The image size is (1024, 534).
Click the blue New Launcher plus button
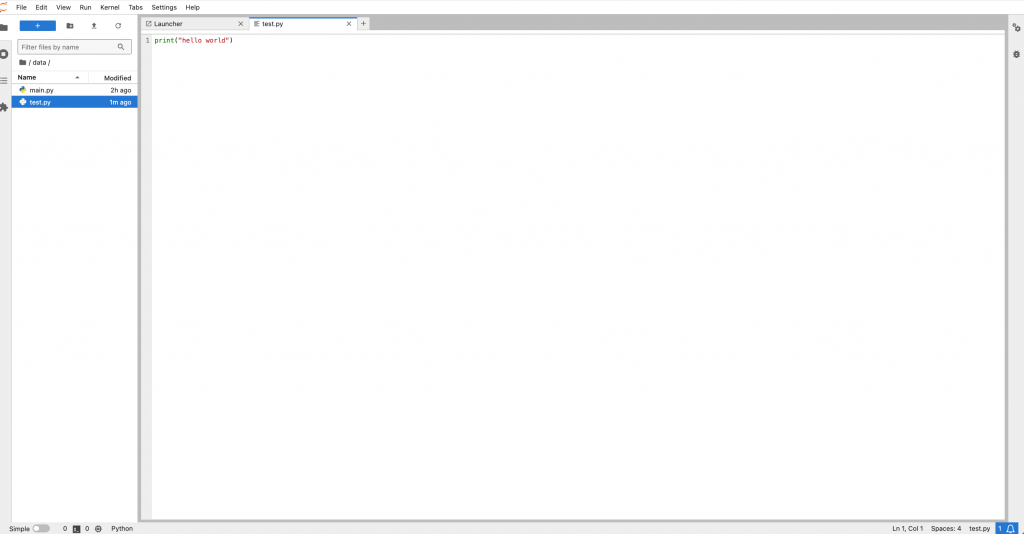click(x=37, y=26)
